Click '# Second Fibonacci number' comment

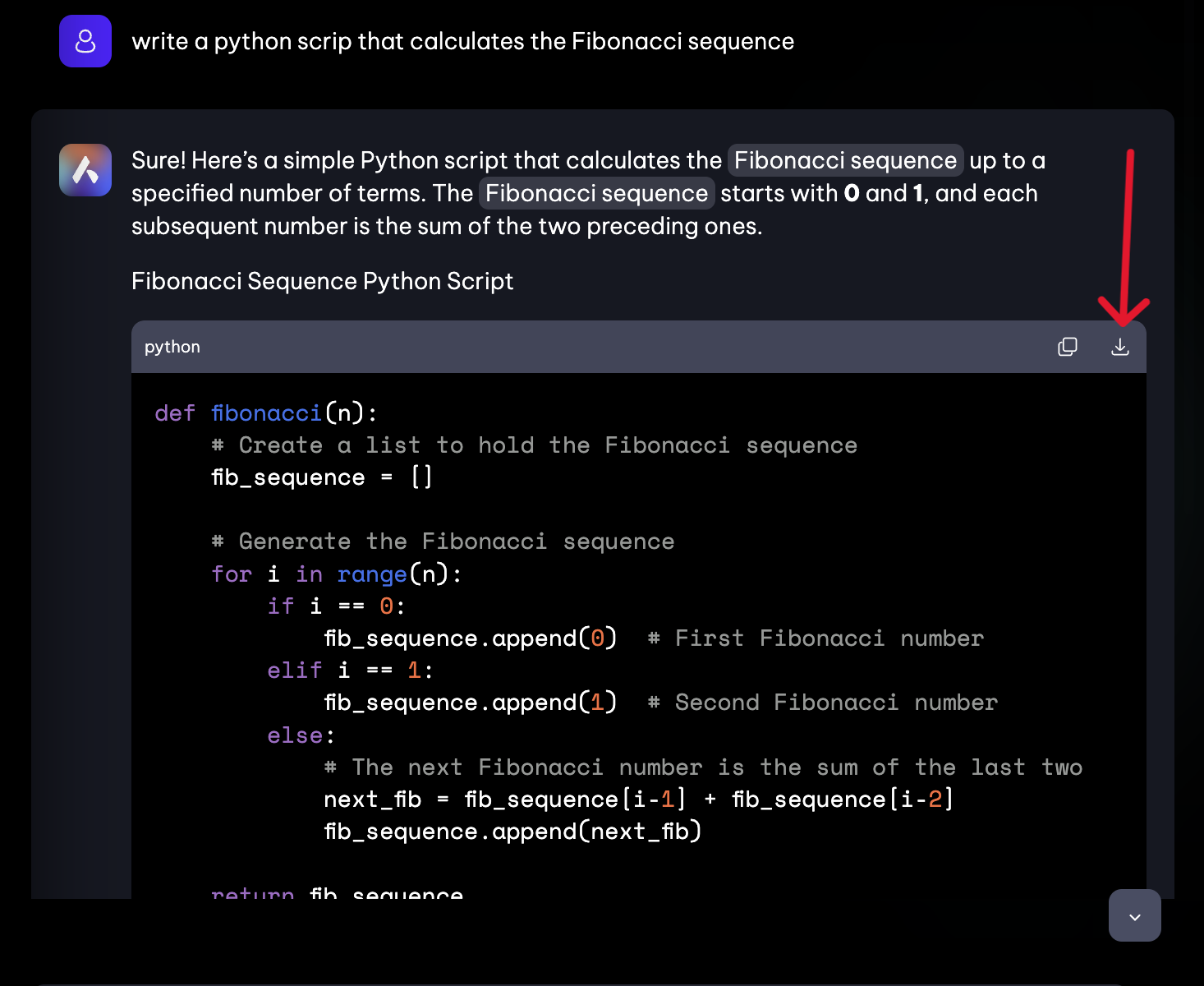click(823, 703)
